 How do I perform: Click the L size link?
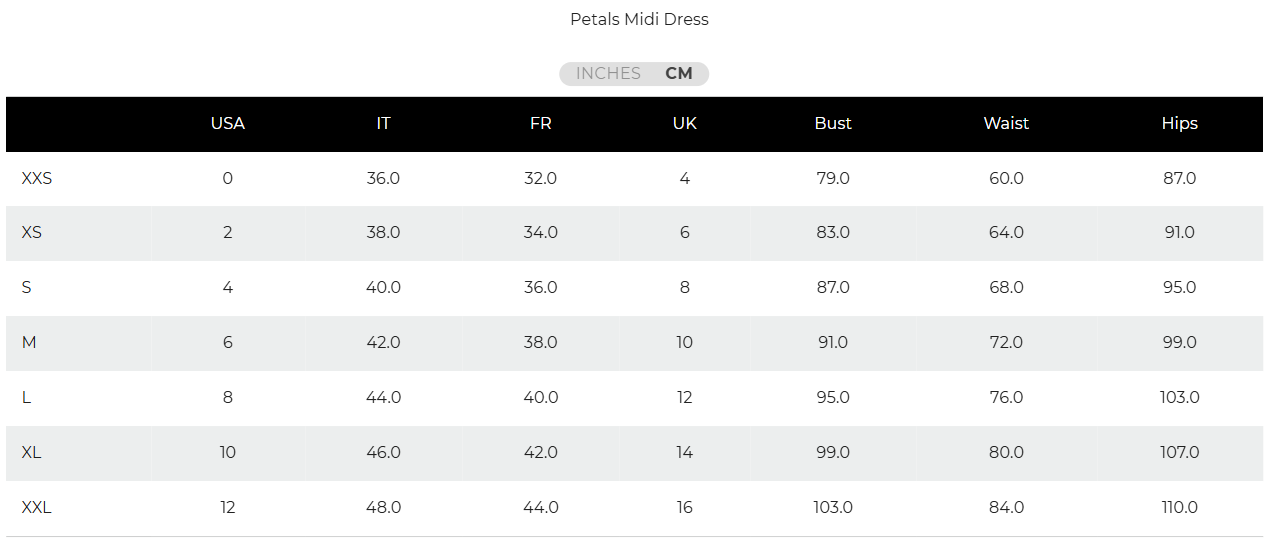click(27, 398)
